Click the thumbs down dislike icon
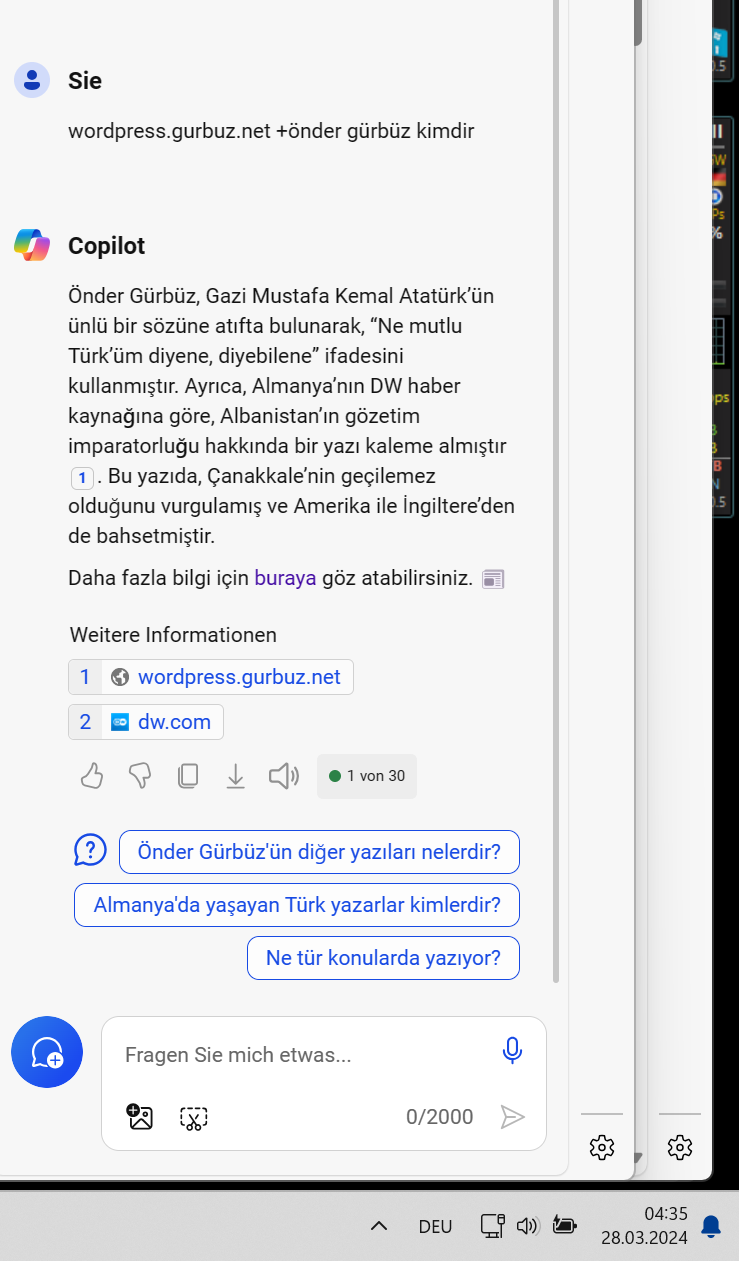 140,776
